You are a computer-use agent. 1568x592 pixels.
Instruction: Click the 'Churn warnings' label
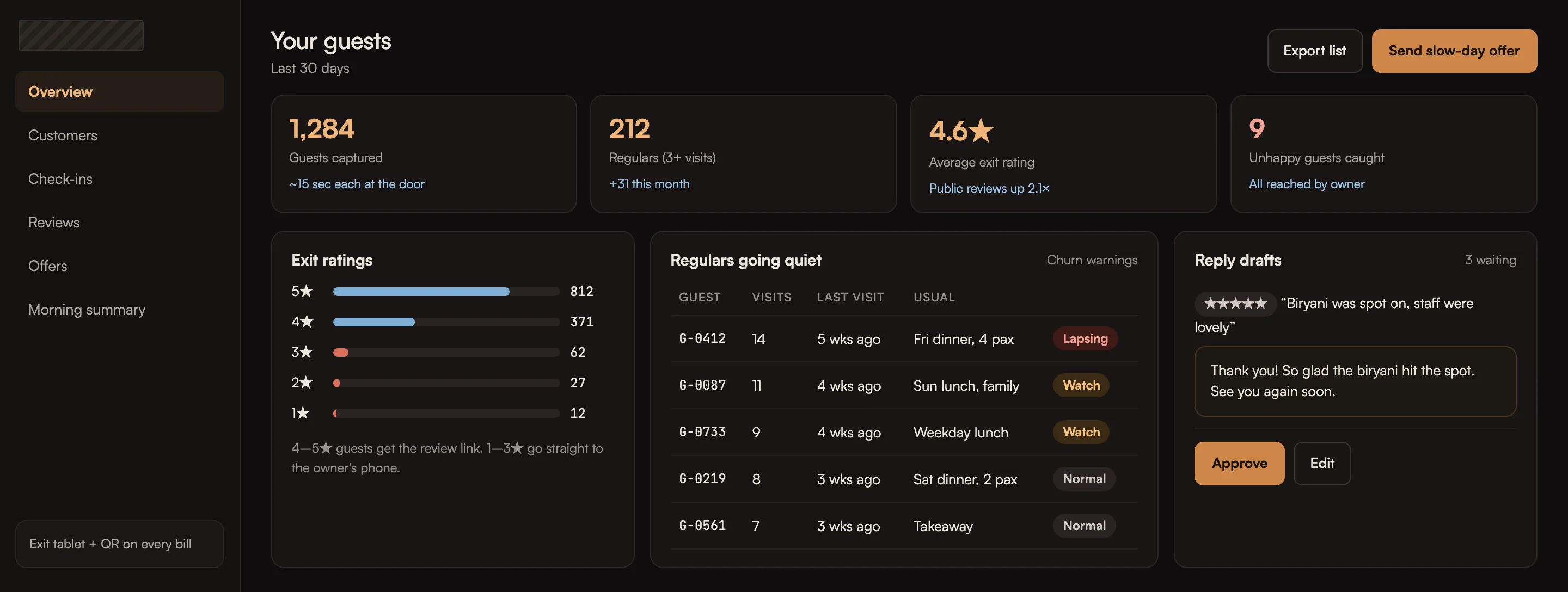point(1092,260)
